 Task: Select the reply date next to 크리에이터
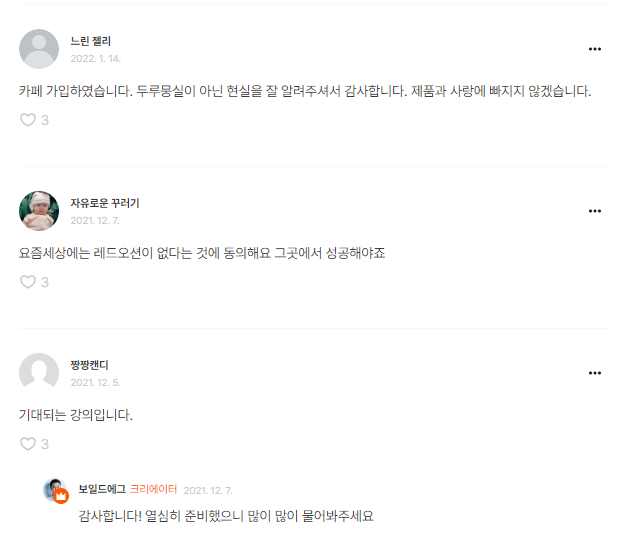click(x=207, y=490)
